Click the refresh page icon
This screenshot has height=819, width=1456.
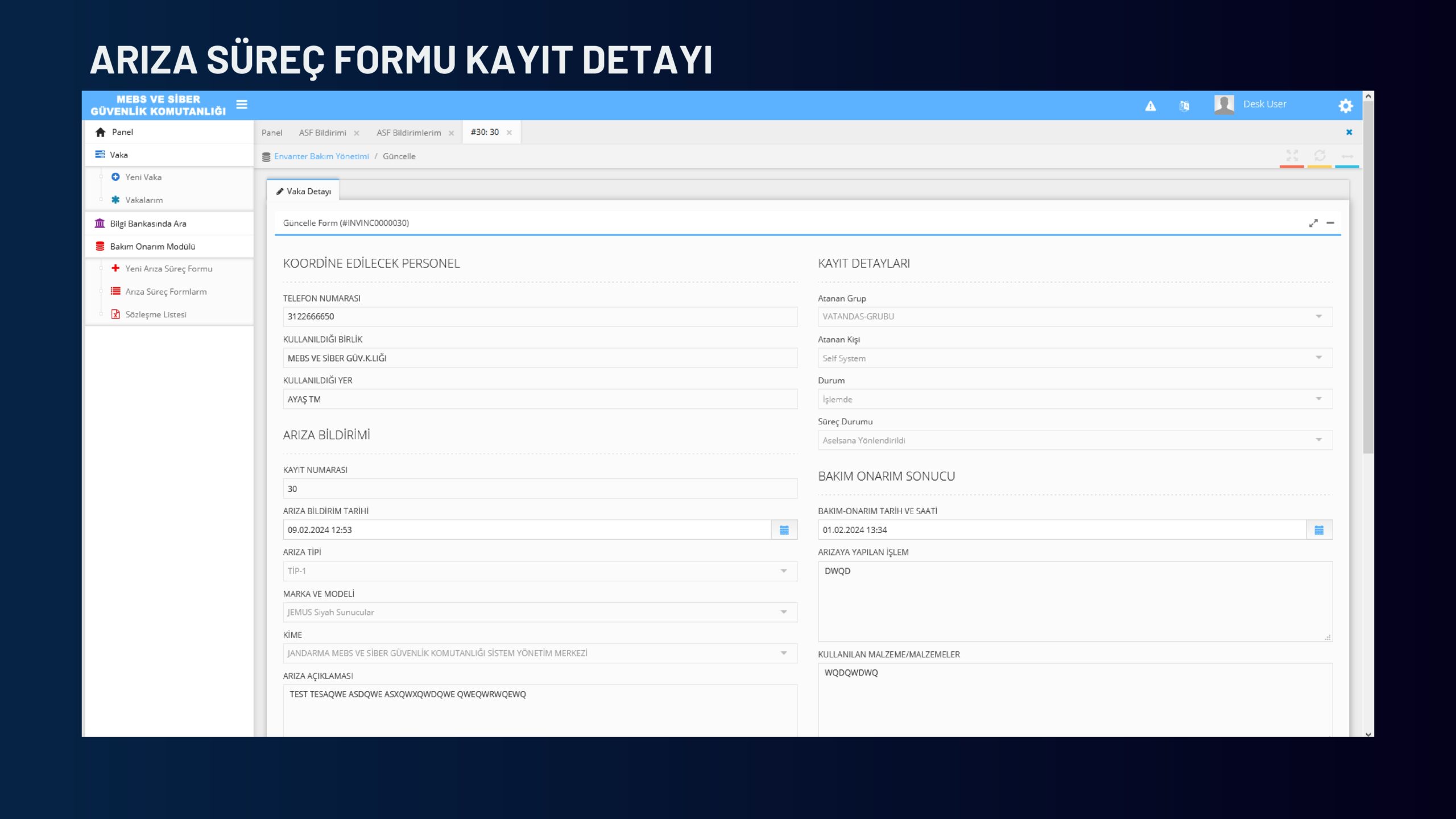[1319, 155]
